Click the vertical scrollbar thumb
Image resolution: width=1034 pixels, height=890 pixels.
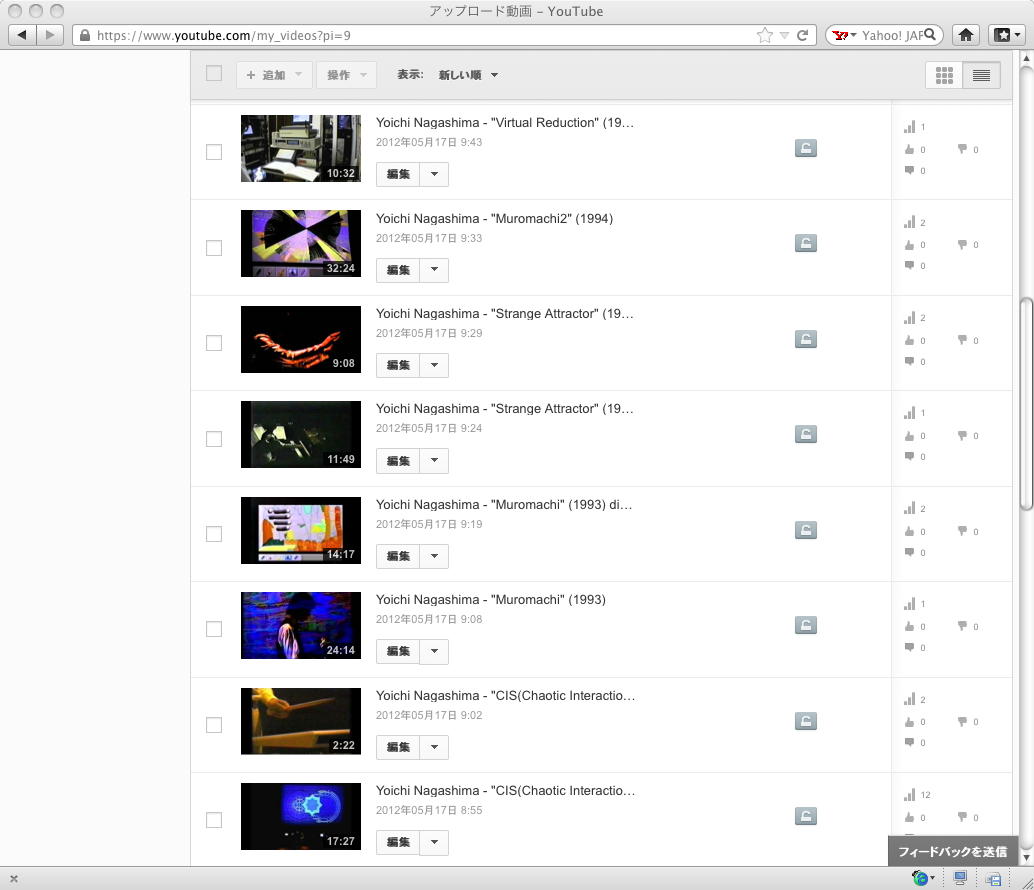click(x=1026, y=403)
